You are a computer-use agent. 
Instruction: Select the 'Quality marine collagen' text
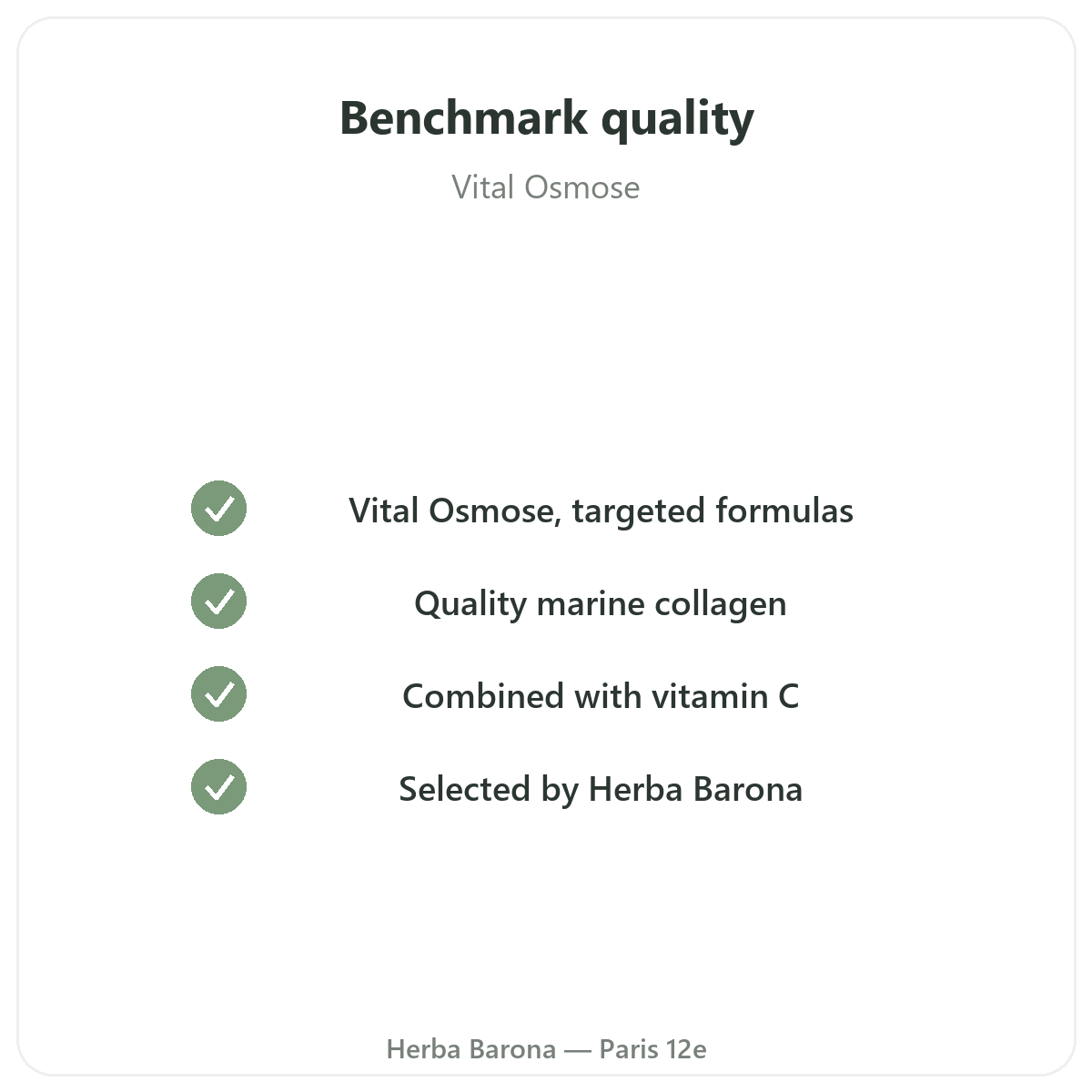(601, 604)
